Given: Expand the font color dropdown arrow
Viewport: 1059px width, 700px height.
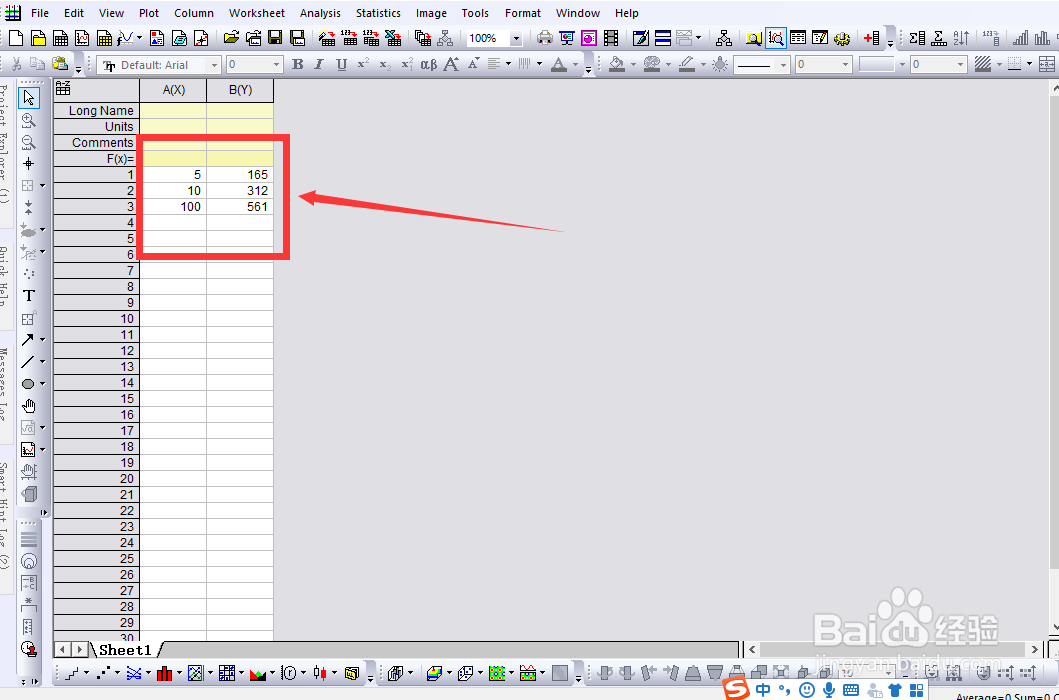Looking at the screenshot, I should [x=575, y=65].
